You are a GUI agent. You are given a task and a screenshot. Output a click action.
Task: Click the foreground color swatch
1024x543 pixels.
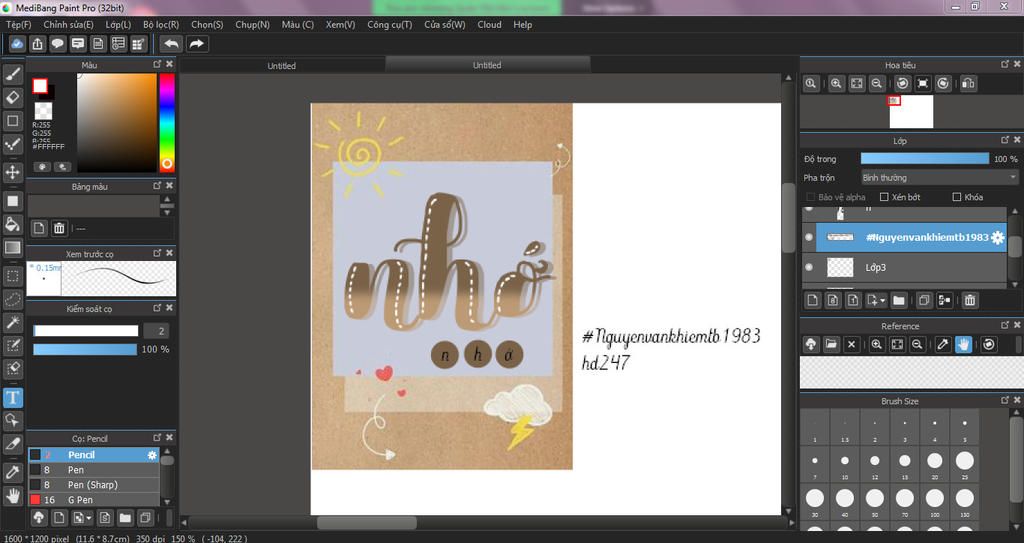pos(40,86)
